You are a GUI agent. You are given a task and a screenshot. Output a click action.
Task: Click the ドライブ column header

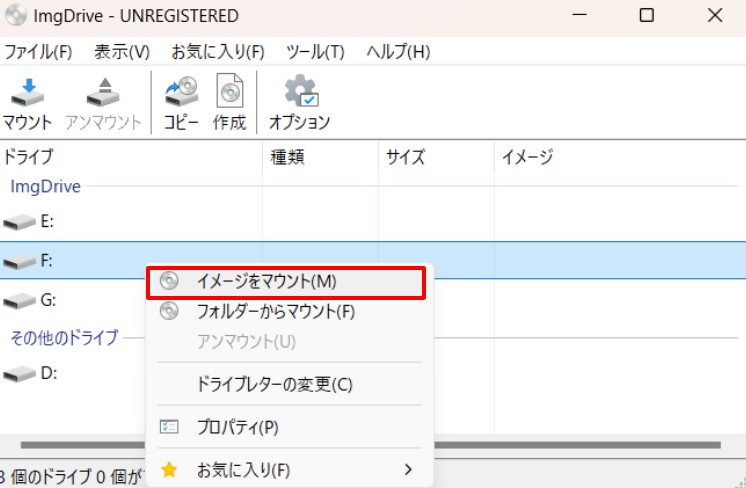click(x=131, y=156)
